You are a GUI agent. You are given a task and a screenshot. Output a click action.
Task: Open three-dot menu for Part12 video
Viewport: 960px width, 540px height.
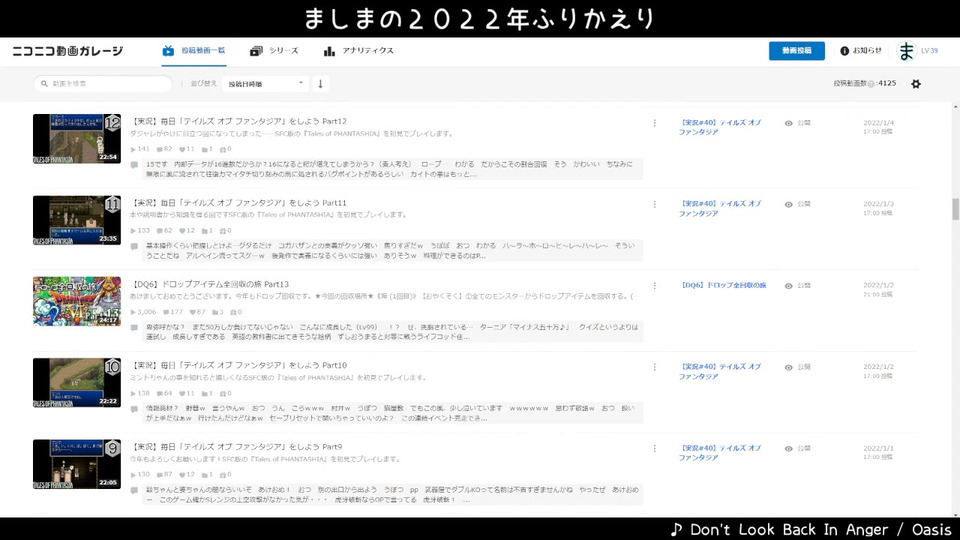(x=654, y=123)
